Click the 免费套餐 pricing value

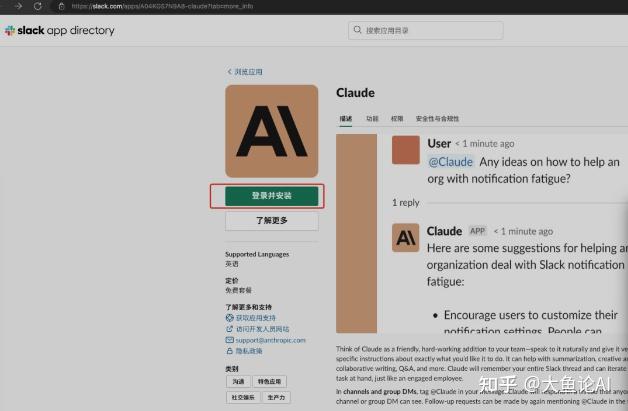tap(238, 290)
